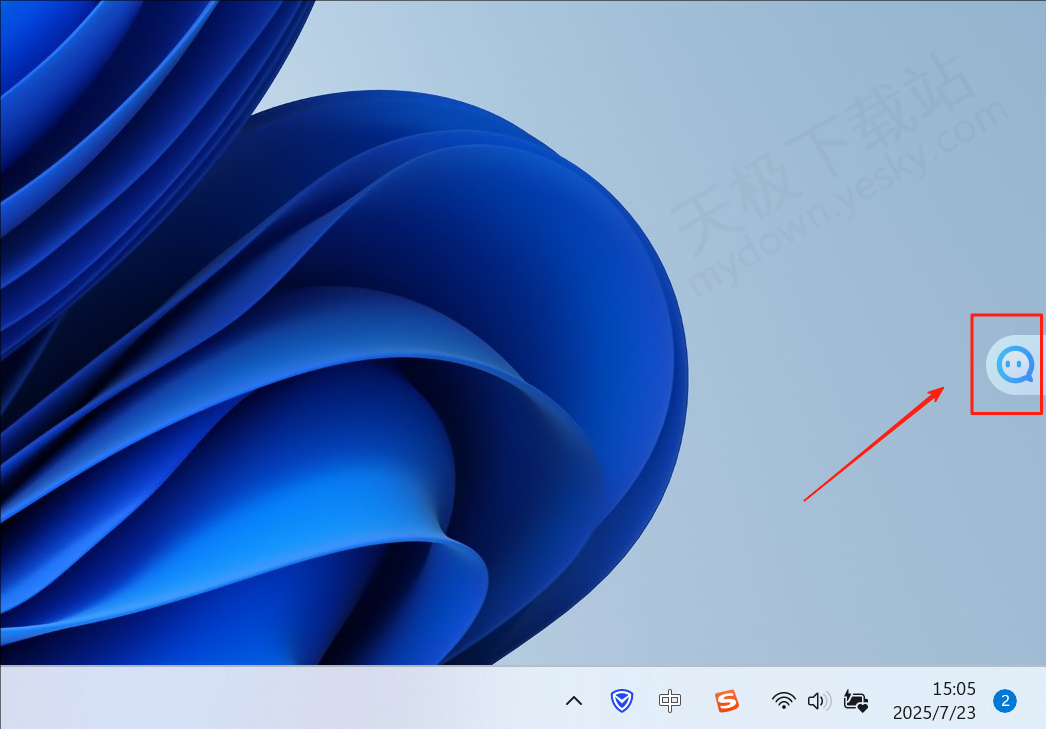Show hidden icons with the tray chevron
Image resolution: width=1046 pixels, height=729 pixels.
574,701
